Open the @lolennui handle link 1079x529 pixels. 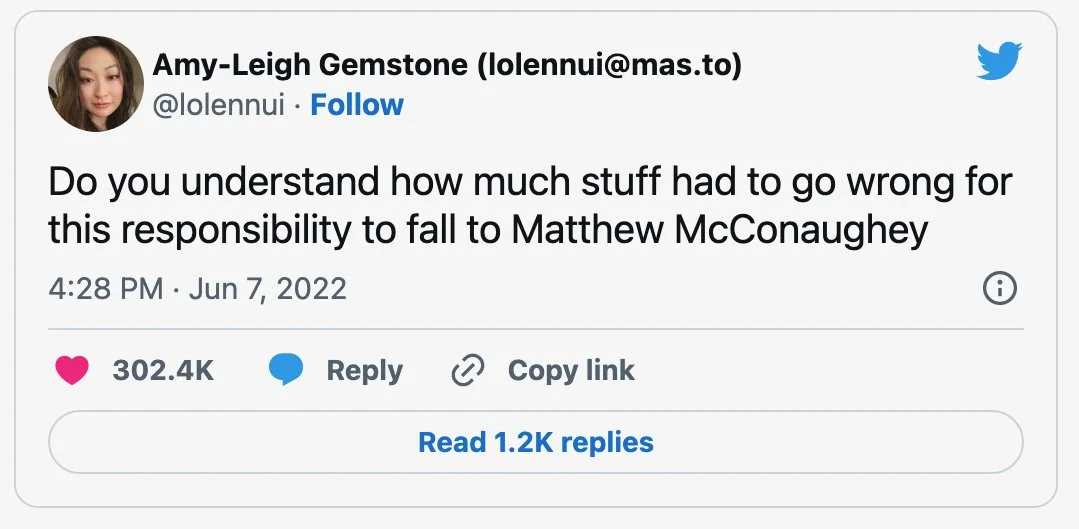point(218,105)
